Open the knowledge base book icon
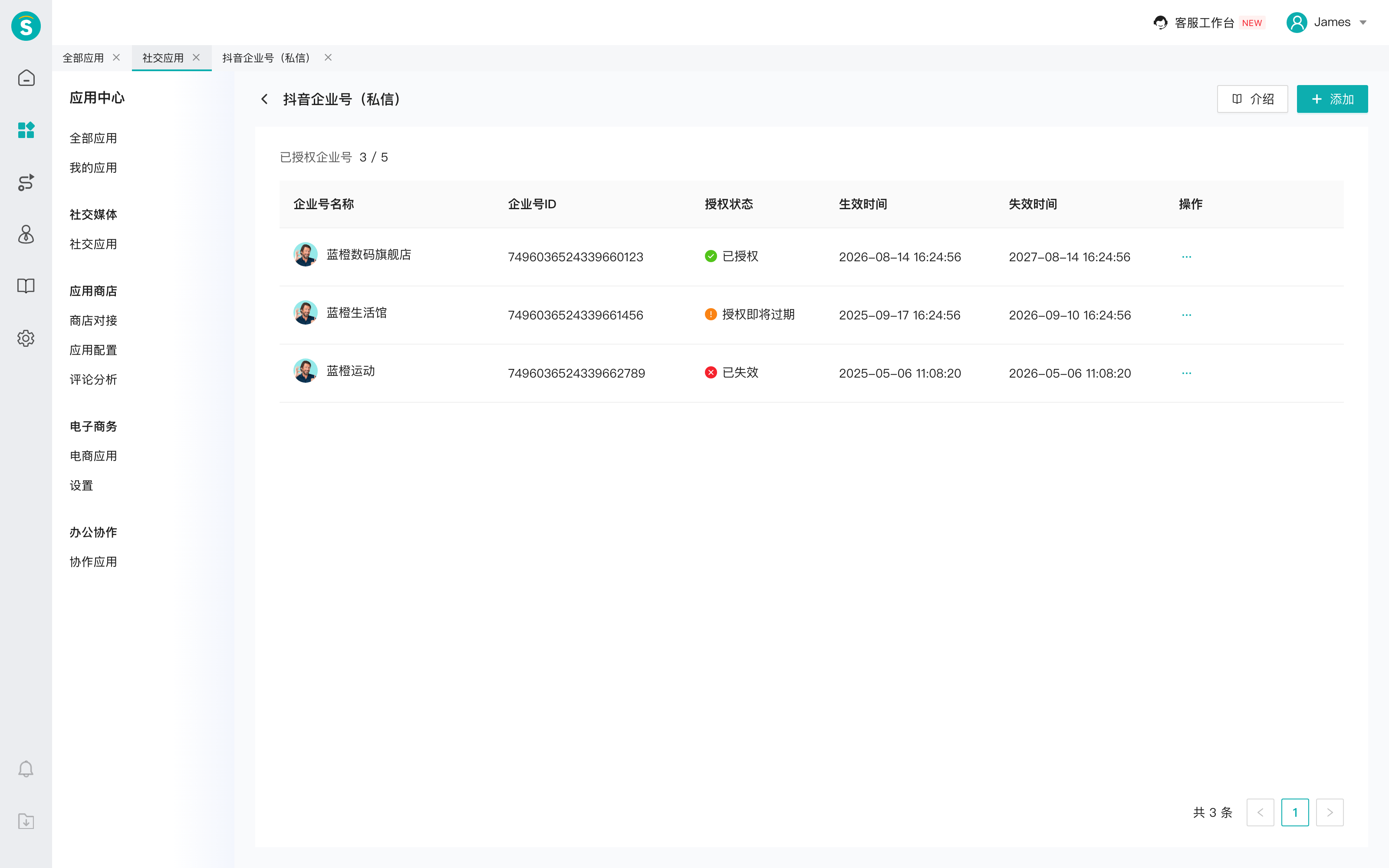Viewport: 1389px width, 868px height. pyautogui.click(x=26, y=286)
